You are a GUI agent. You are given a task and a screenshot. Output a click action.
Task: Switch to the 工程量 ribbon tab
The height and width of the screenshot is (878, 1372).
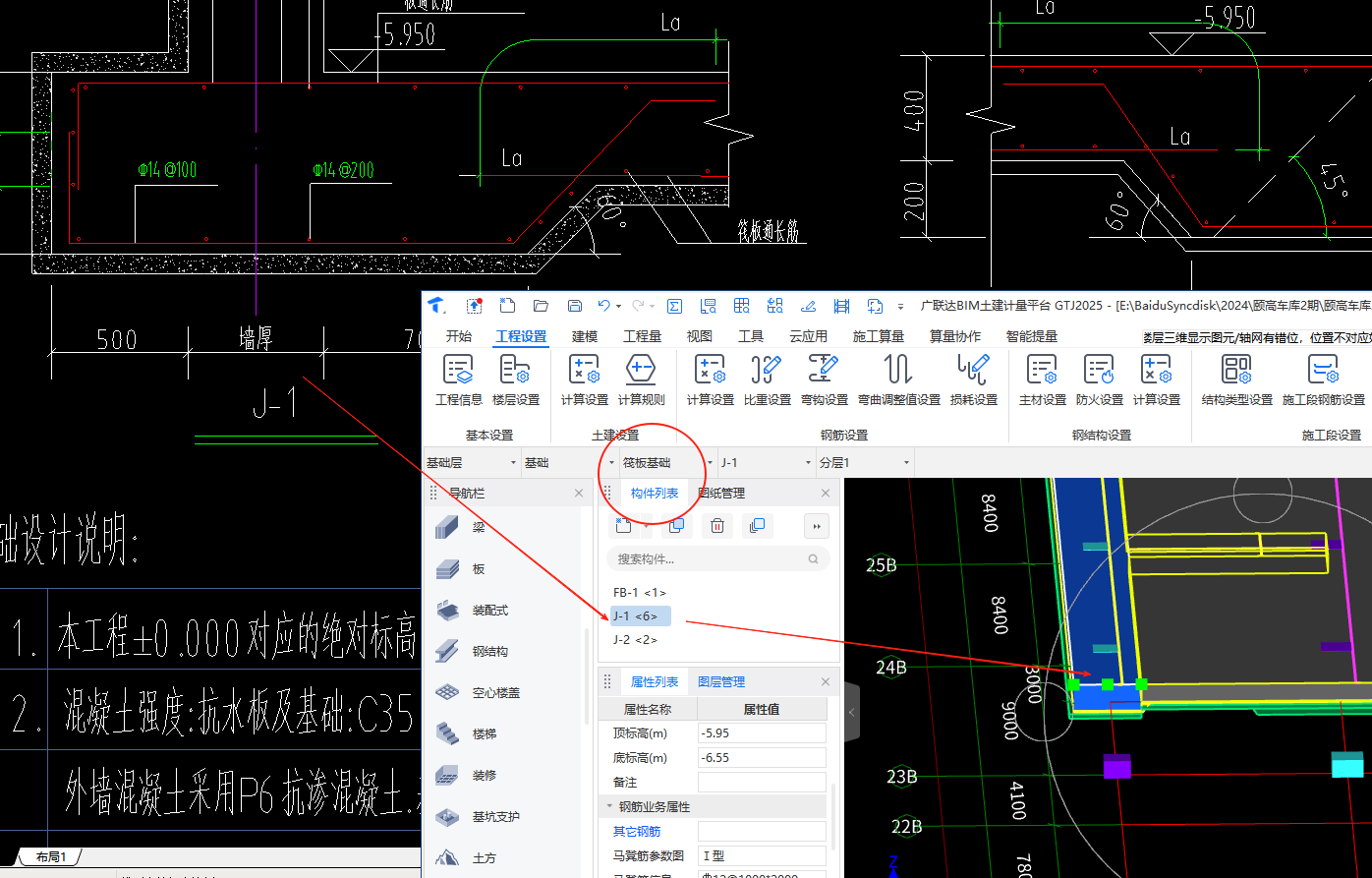pos(643,336)
